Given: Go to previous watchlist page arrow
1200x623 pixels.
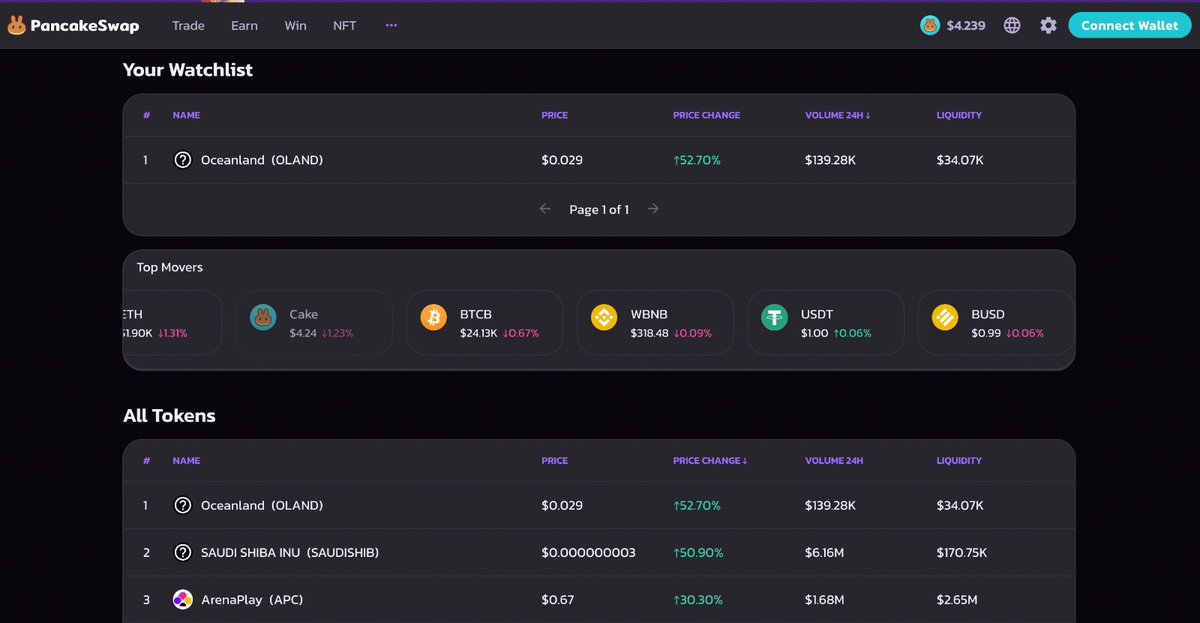Looking at the screenshot, I should pyautogui.click(x=545, y=209).
